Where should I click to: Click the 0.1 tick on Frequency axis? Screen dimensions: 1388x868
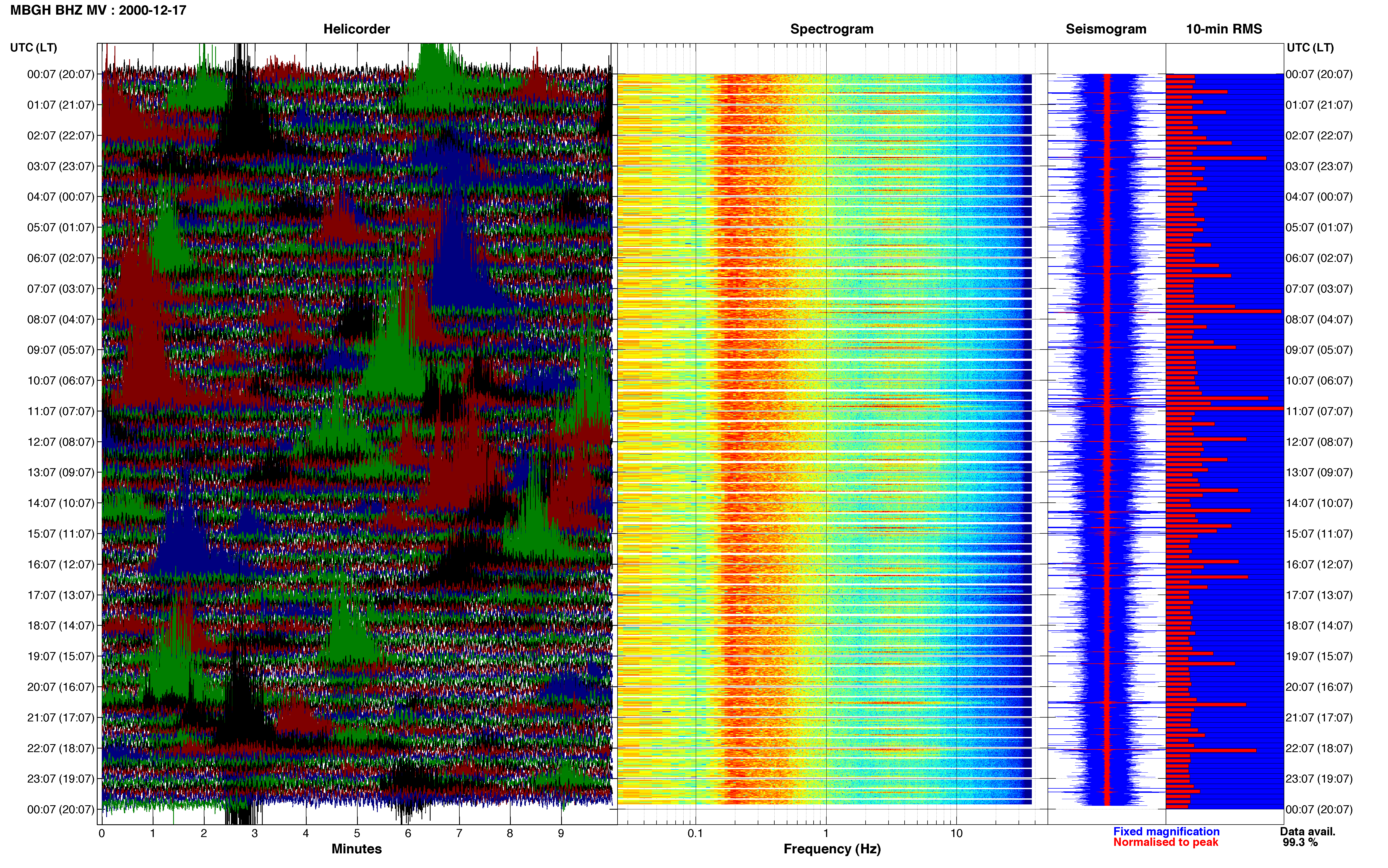click(695, 833)
